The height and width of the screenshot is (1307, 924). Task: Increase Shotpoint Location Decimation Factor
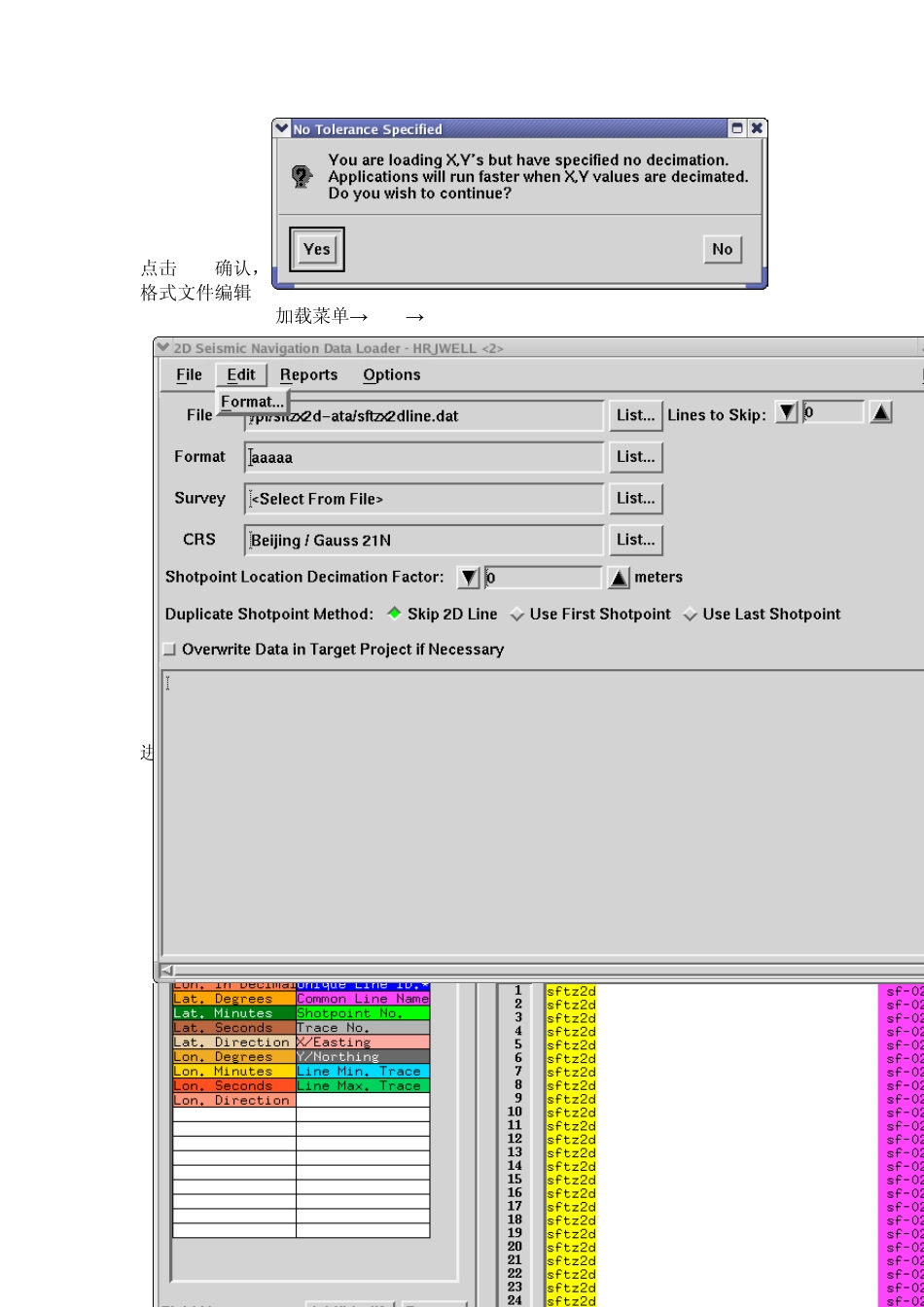click(x=619, y=578)
